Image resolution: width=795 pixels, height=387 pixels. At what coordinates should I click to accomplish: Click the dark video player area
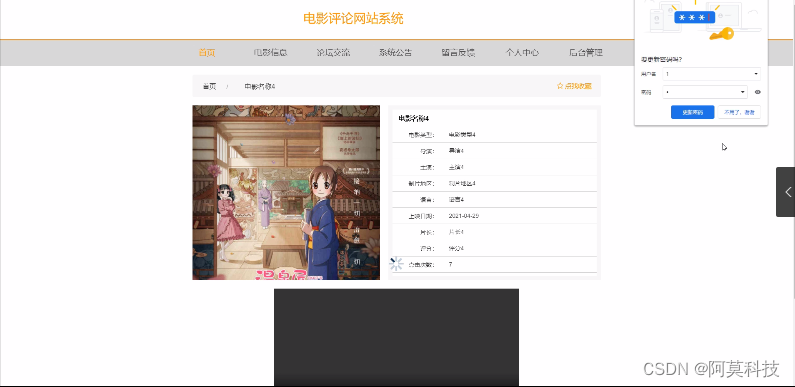pos(396,337)
